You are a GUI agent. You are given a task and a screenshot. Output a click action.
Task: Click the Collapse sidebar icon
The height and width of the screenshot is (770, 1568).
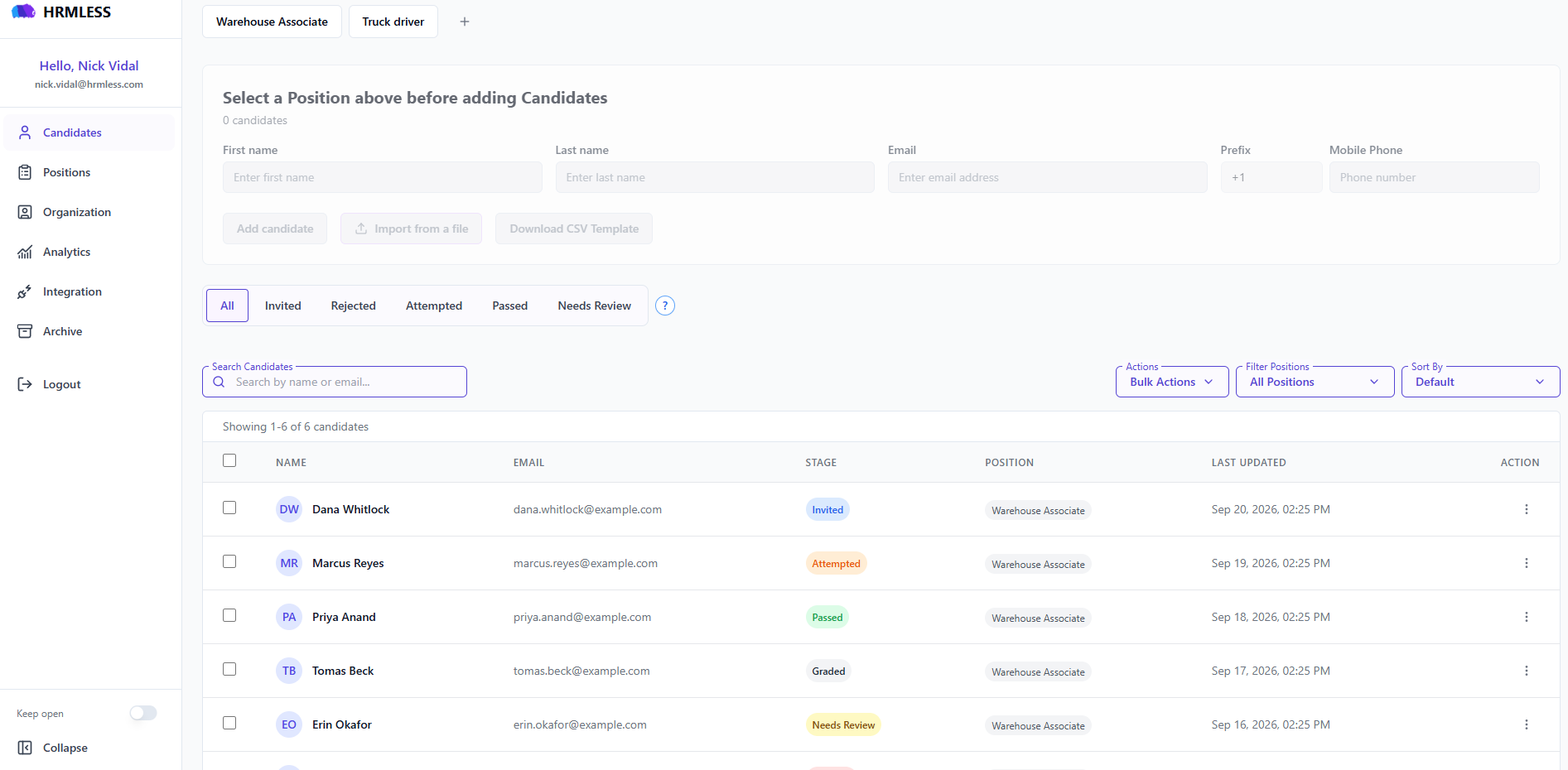[25, 748]
